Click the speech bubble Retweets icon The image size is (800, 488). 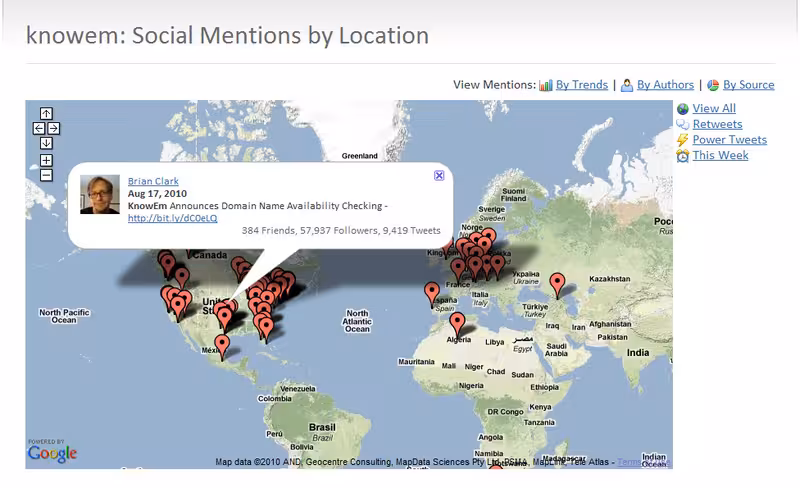(x=683, y=124)
